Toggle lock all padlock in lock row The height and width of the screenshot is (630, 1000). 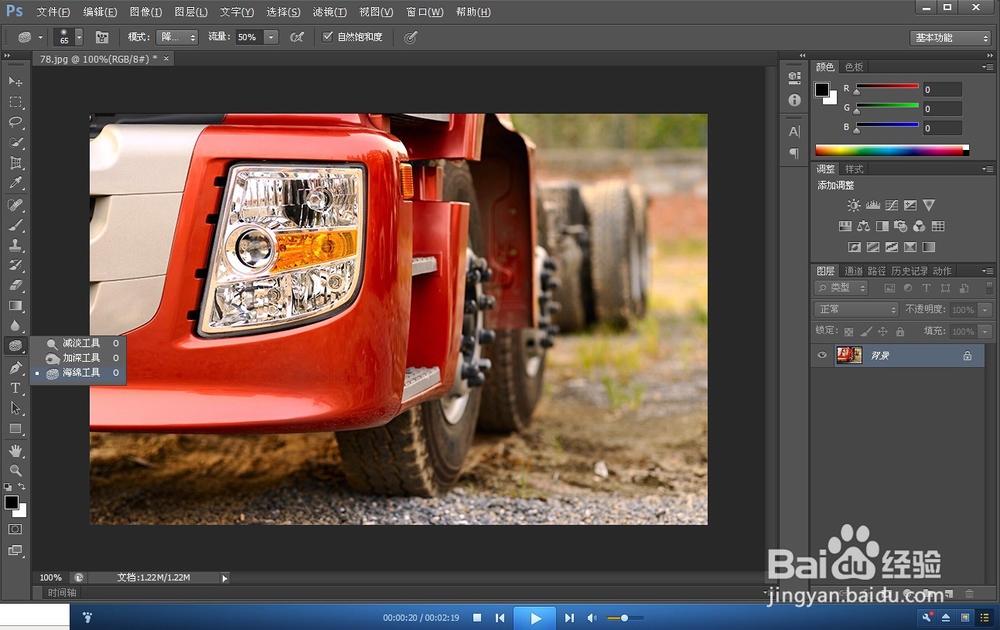pyautogui.click(x=900, y=332)
